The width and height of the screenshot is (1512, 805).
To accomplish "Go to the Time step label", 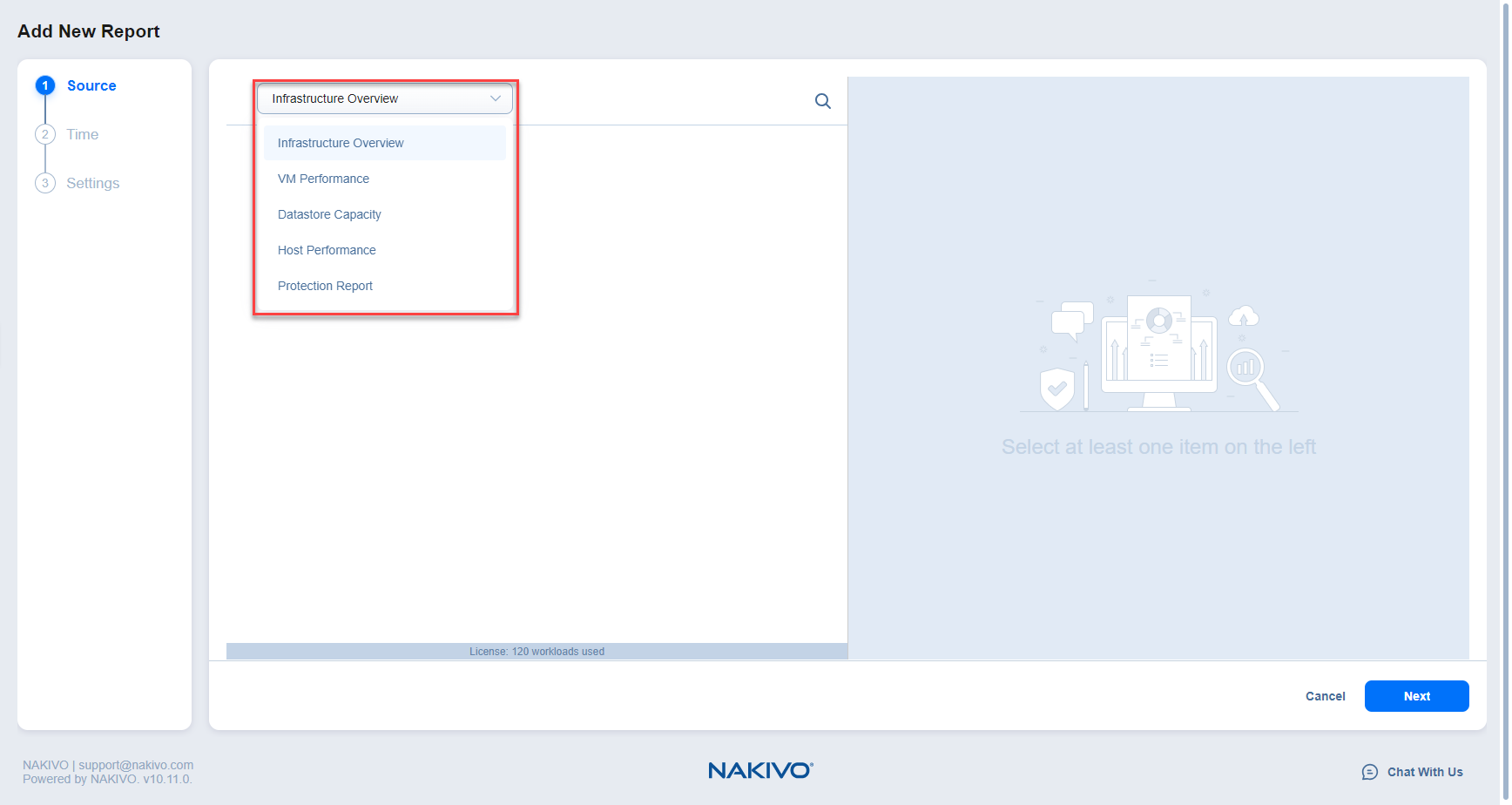I will click(83, 134).
